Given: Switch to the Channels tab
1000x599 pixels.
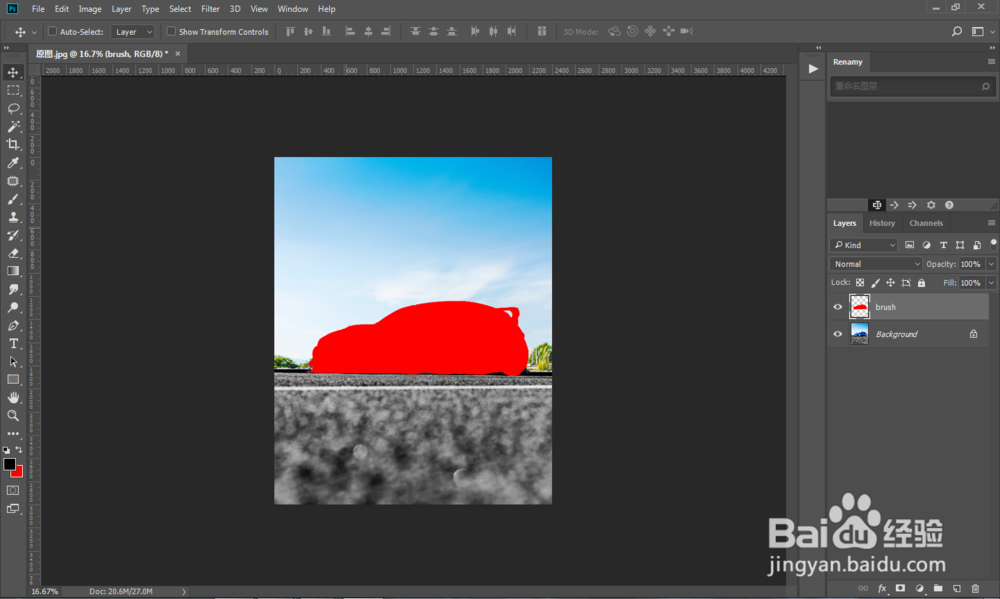Looking at the screenshot, I should [x=926, y=223].
